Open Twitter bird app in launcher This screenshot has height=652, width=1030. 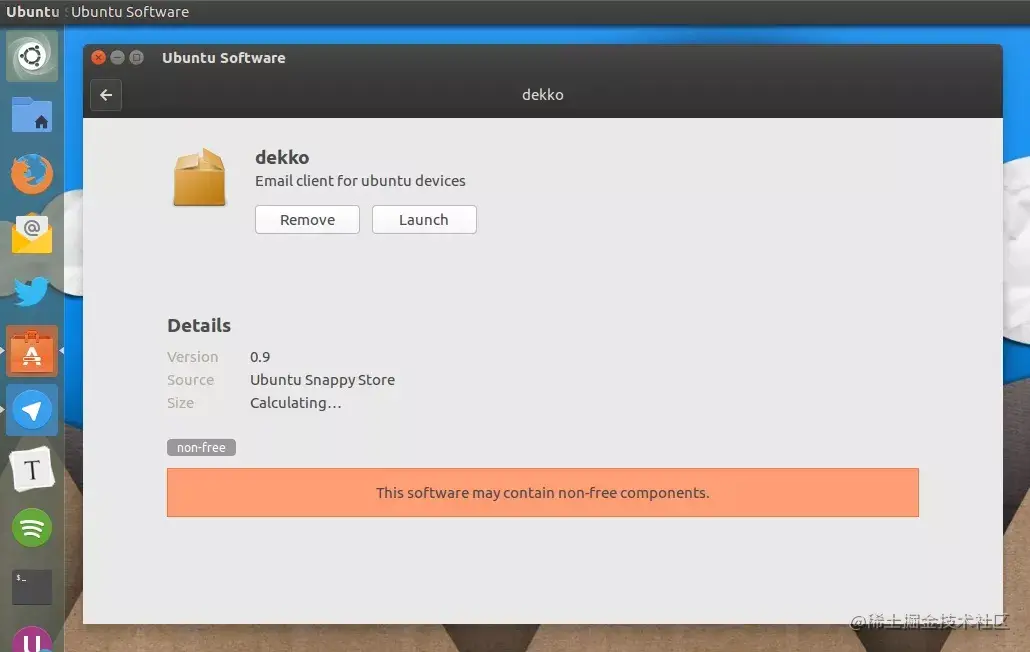pyautogui.click(x=32, y=292)
